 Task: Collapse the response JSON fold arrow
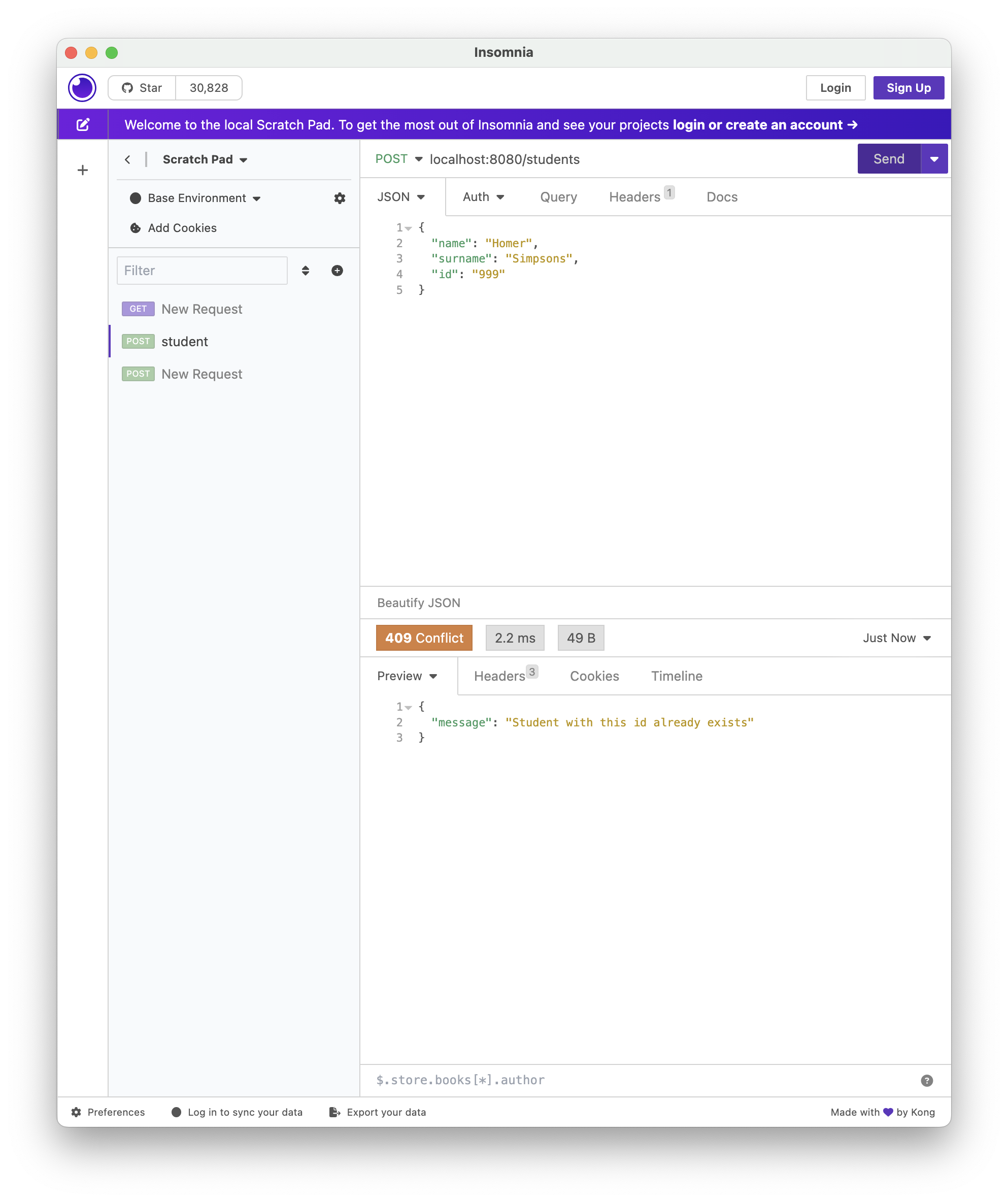coord(409,708)
